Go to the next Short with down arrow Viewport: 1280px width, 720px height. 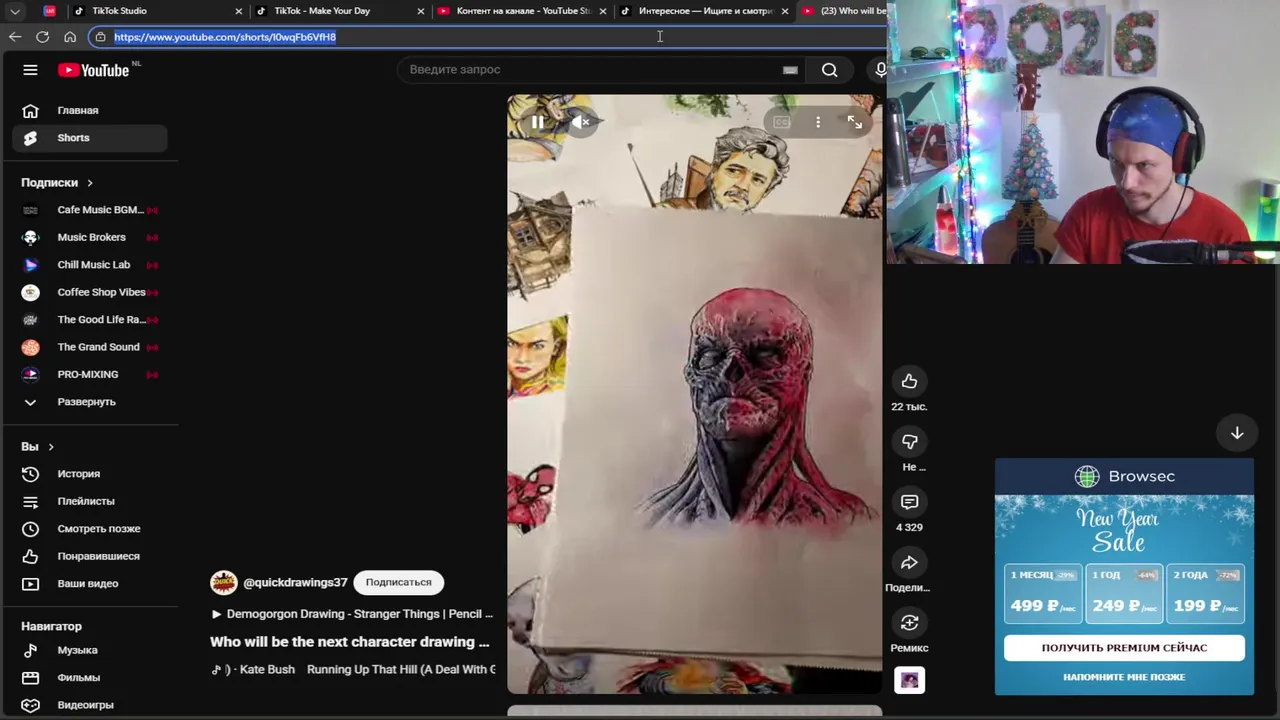[x=1237, y=433]
